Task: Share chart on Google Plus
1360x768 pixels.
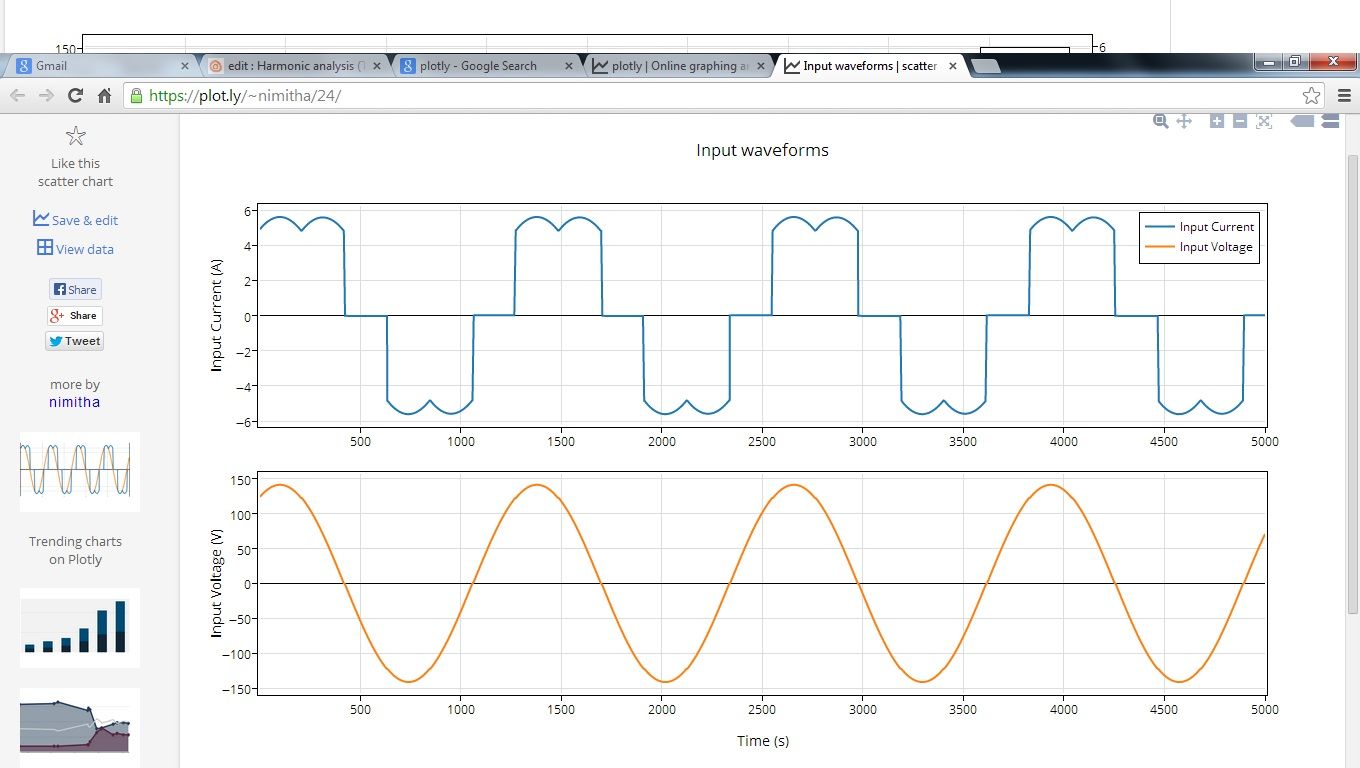Action: coord(75,316)
